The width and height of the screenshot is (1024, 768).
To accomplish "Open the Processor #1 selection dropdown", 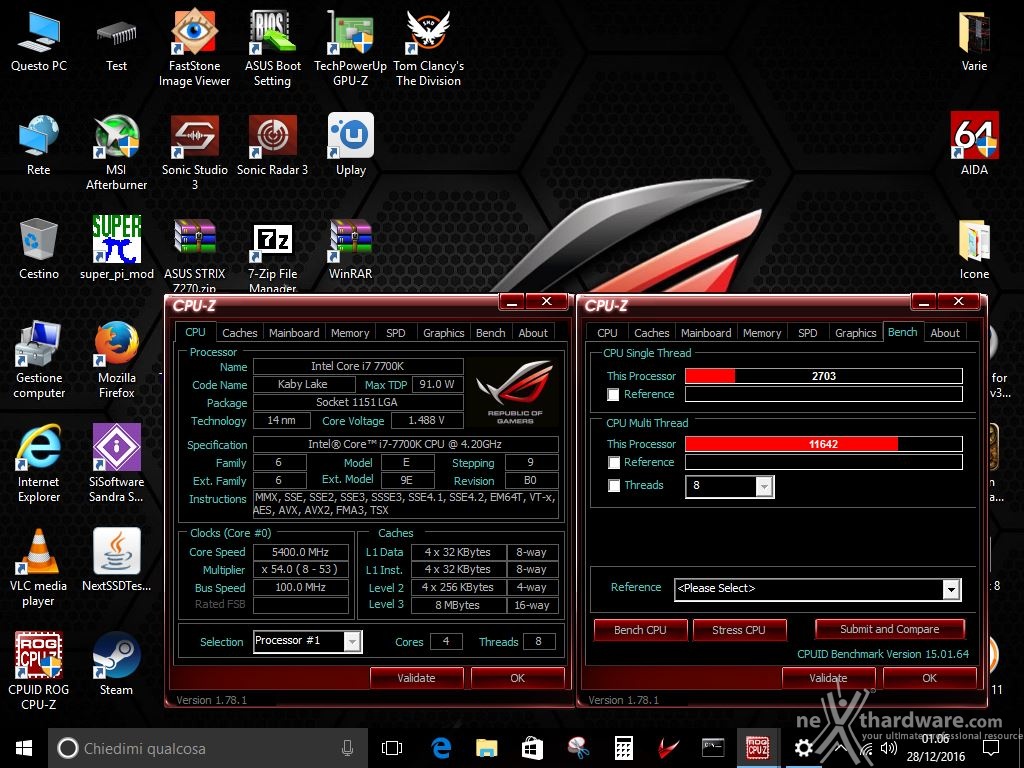I will [x=352, y=641].
